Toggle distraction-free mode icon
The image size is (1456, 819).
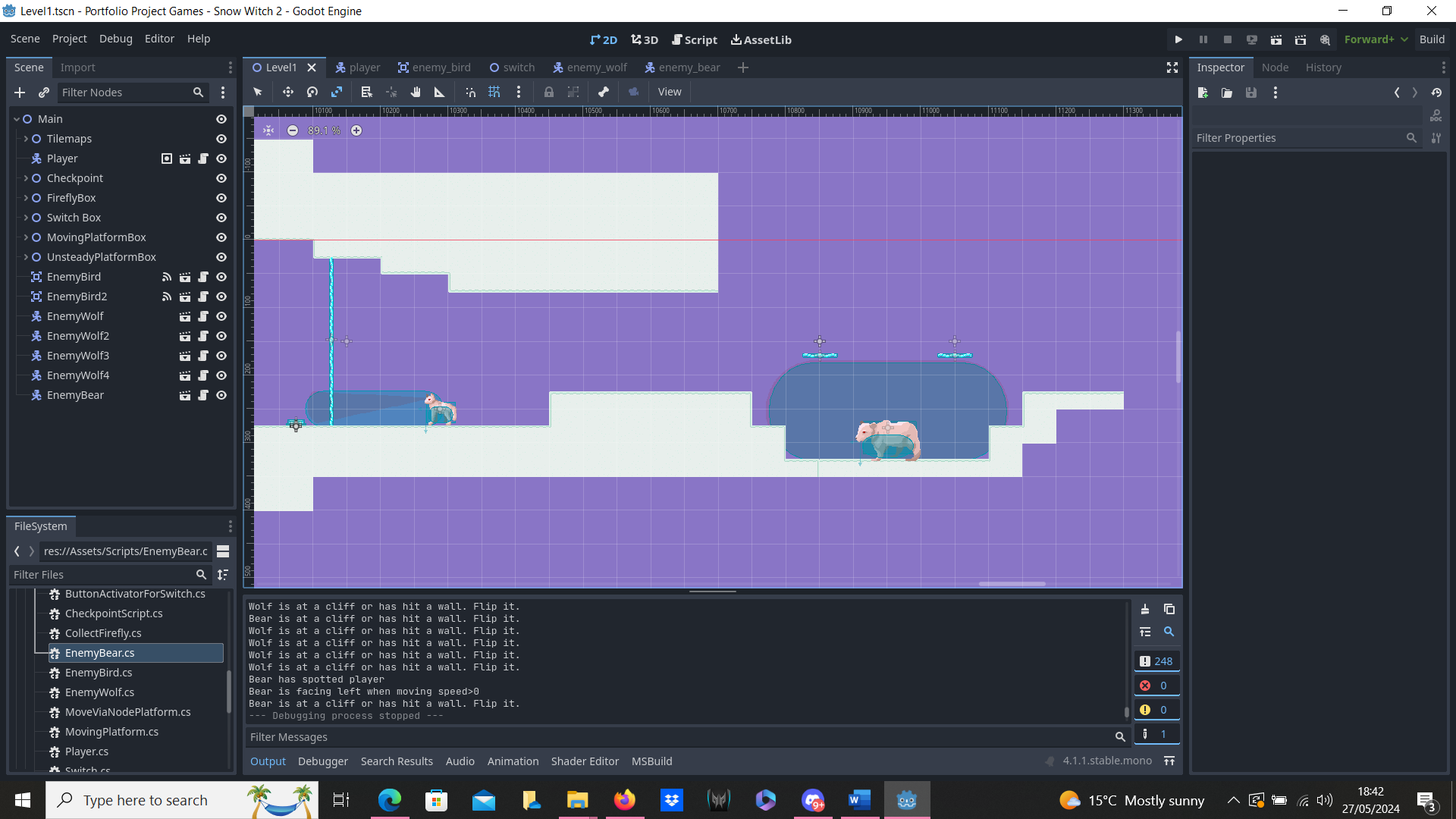1172,67
